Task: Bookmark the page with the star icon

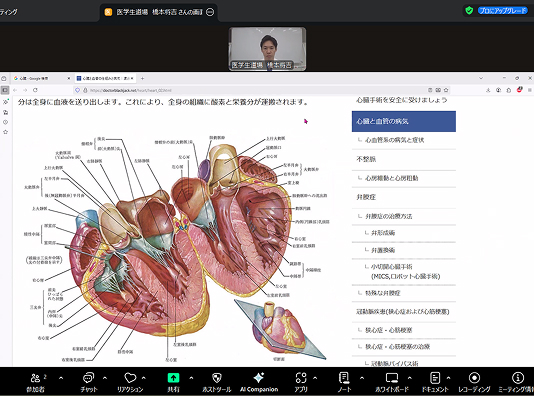Action: point(446,90)
